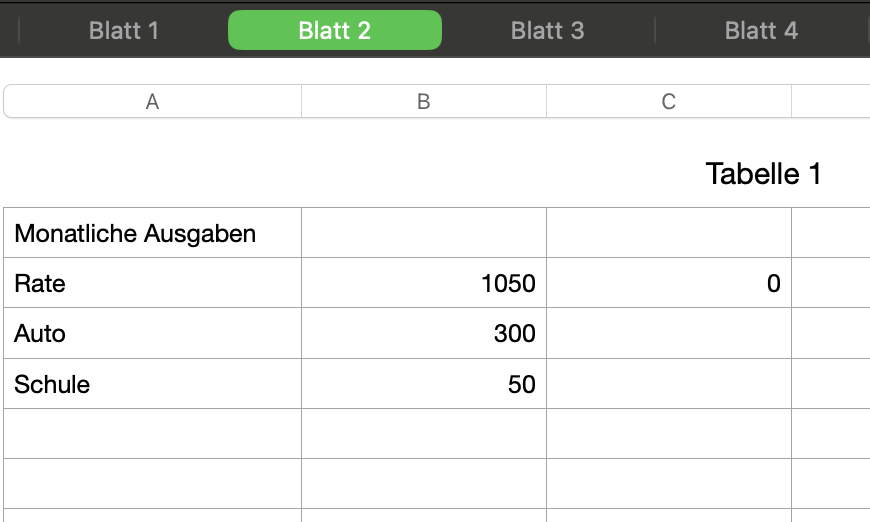Click the empty cell right of 300

tap(669, 334)
